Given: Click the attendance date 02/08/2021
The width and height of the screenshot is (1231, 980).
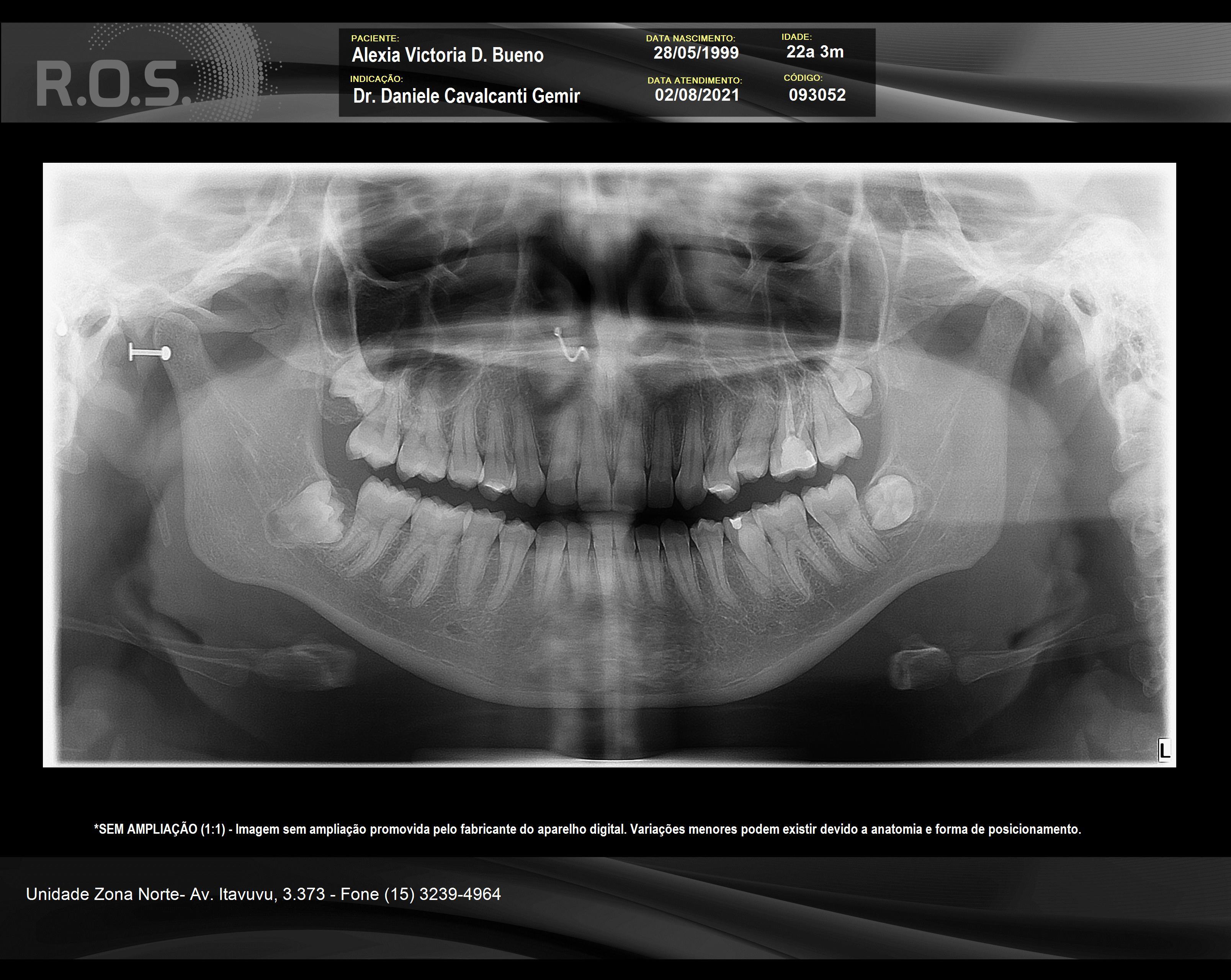Looking at the screenshot, I should pos(696,95).
